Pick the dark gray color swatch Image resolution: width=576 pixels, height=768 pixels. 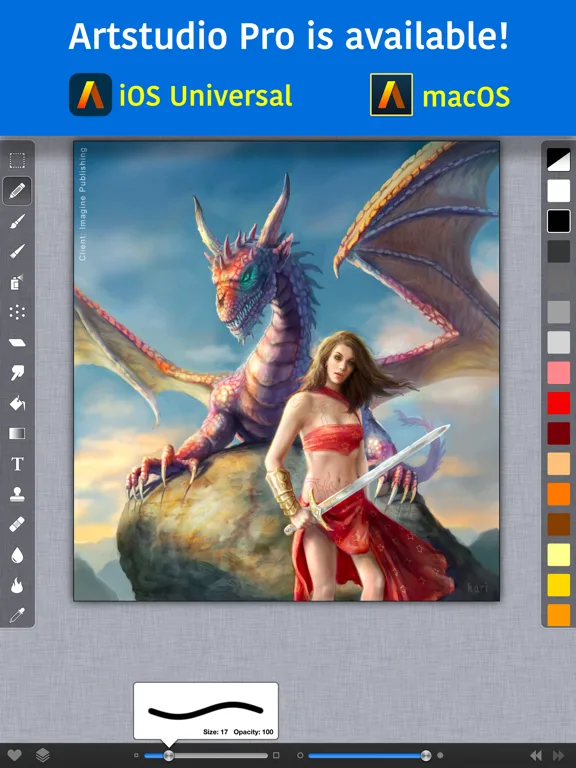(558, 251)
